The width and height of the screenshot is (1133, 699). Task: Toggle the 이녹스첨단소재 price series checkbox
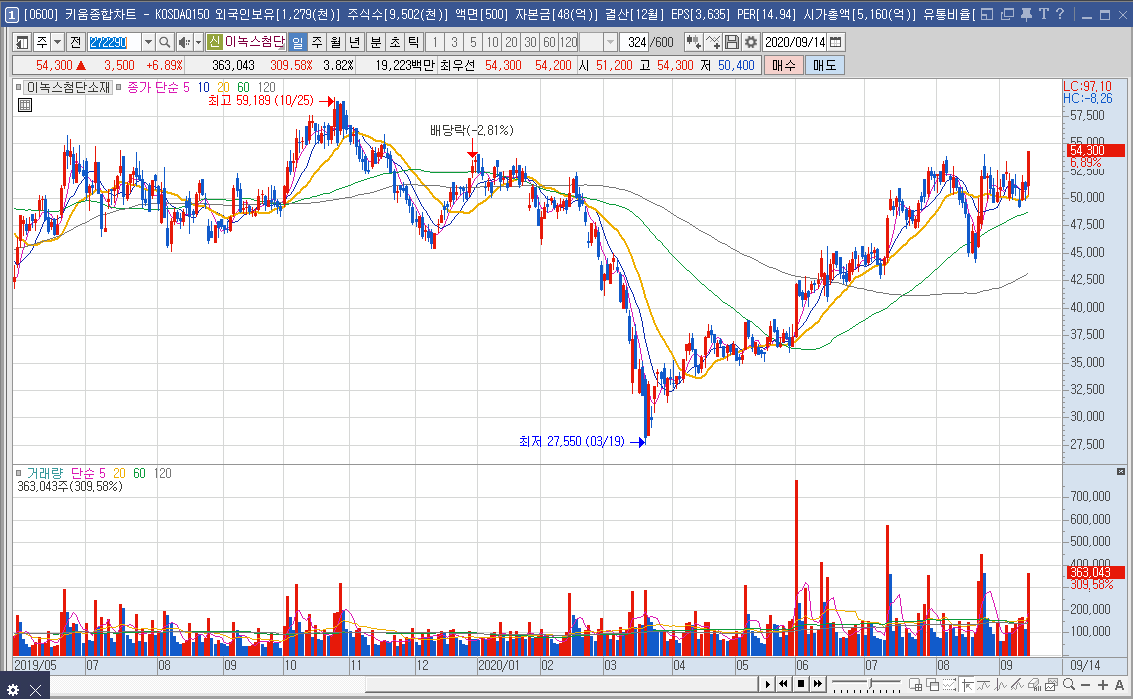point(19,87)
